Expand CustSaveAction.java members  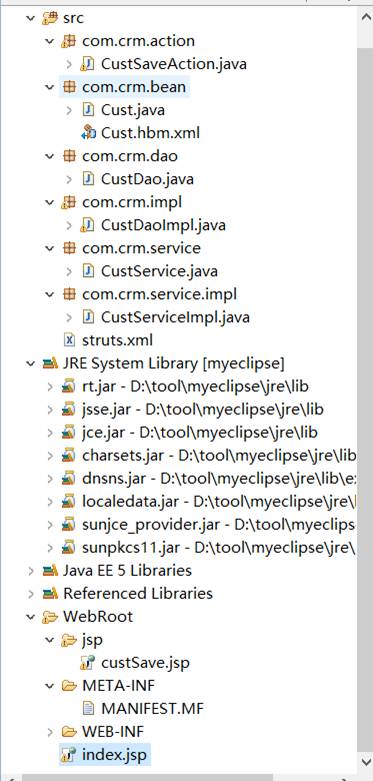point(69,64)
